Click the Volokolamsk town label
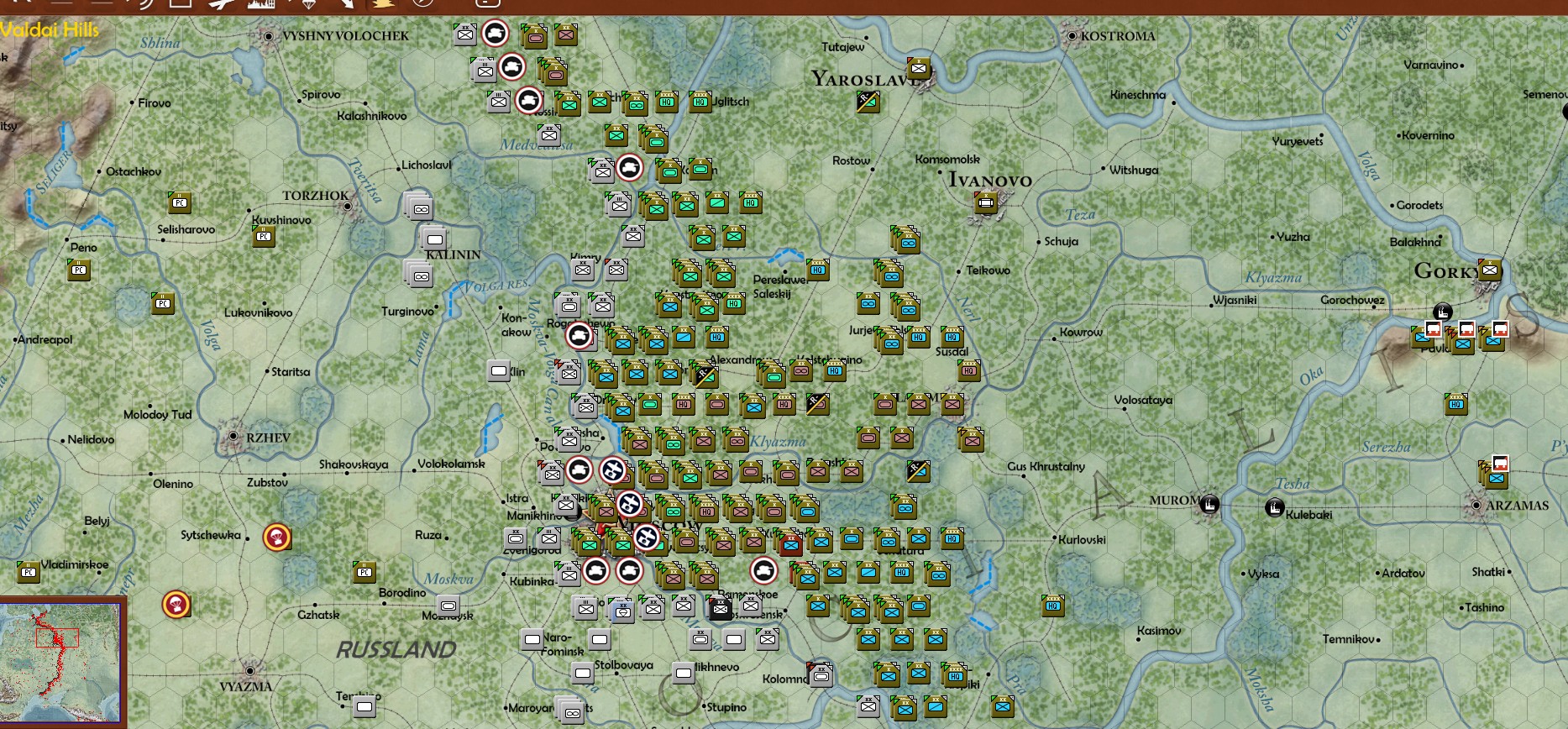Screen dimensions: 1568x729 [x=452, y=464]
